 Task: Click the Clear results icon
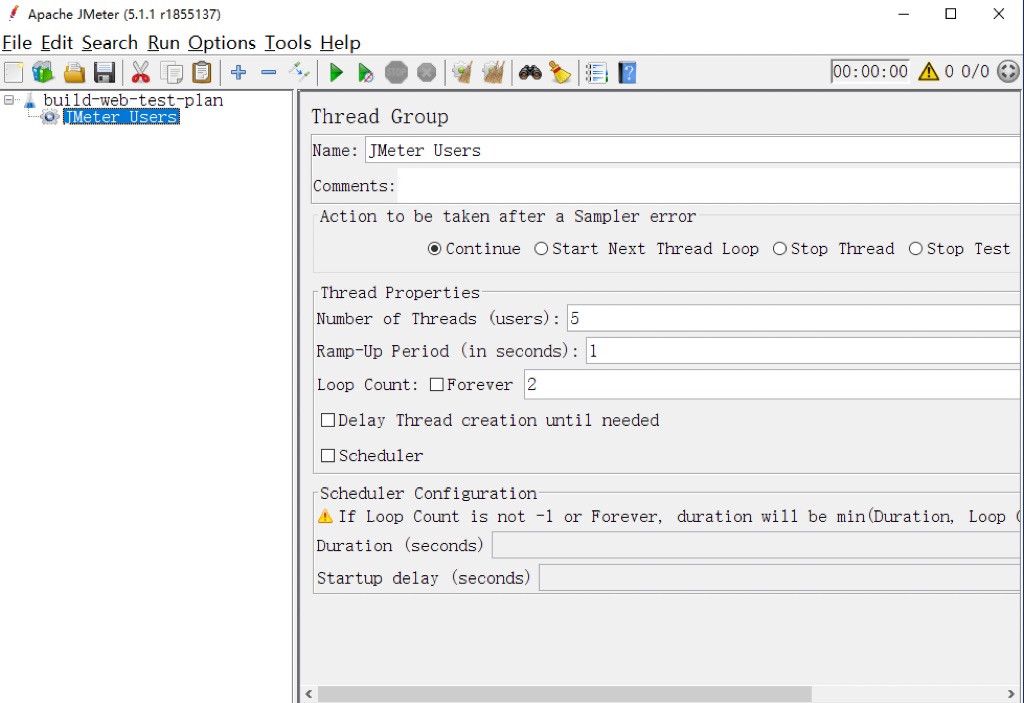click(x=462, y=72)
